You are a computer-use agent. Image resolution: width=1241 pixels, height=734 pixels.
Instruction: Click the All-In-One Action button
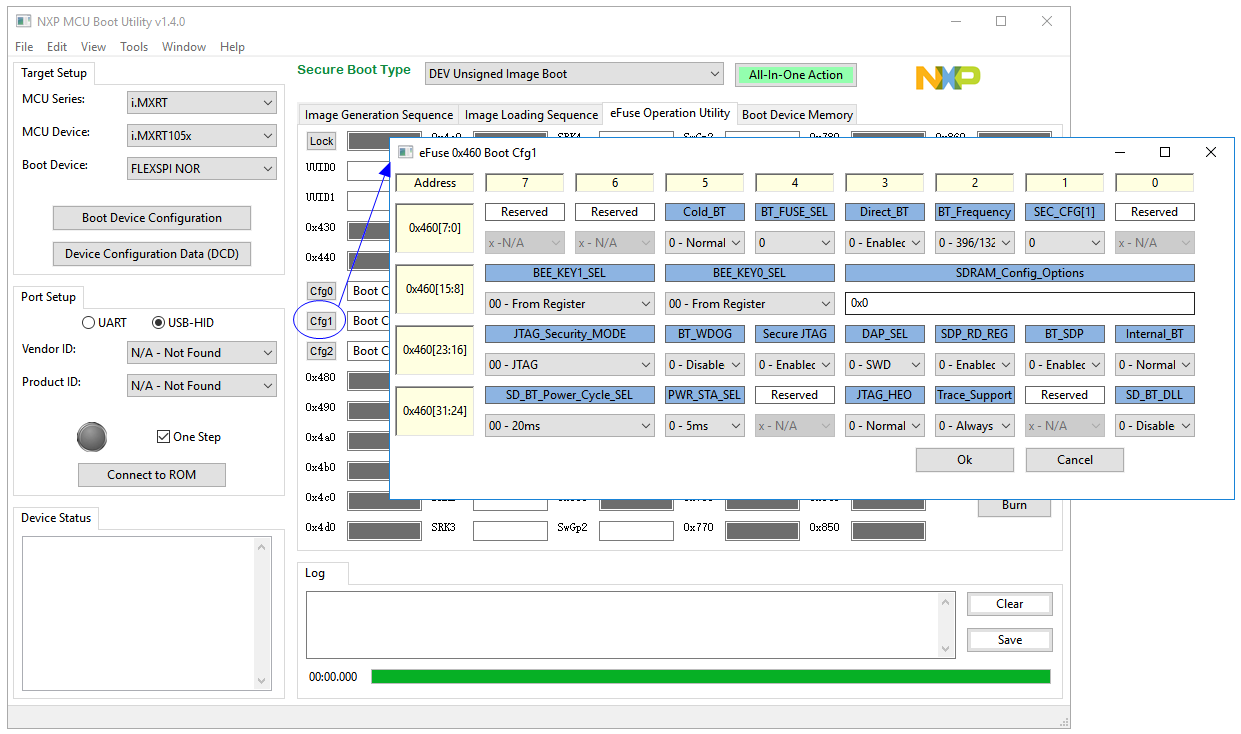coord(796,75)
